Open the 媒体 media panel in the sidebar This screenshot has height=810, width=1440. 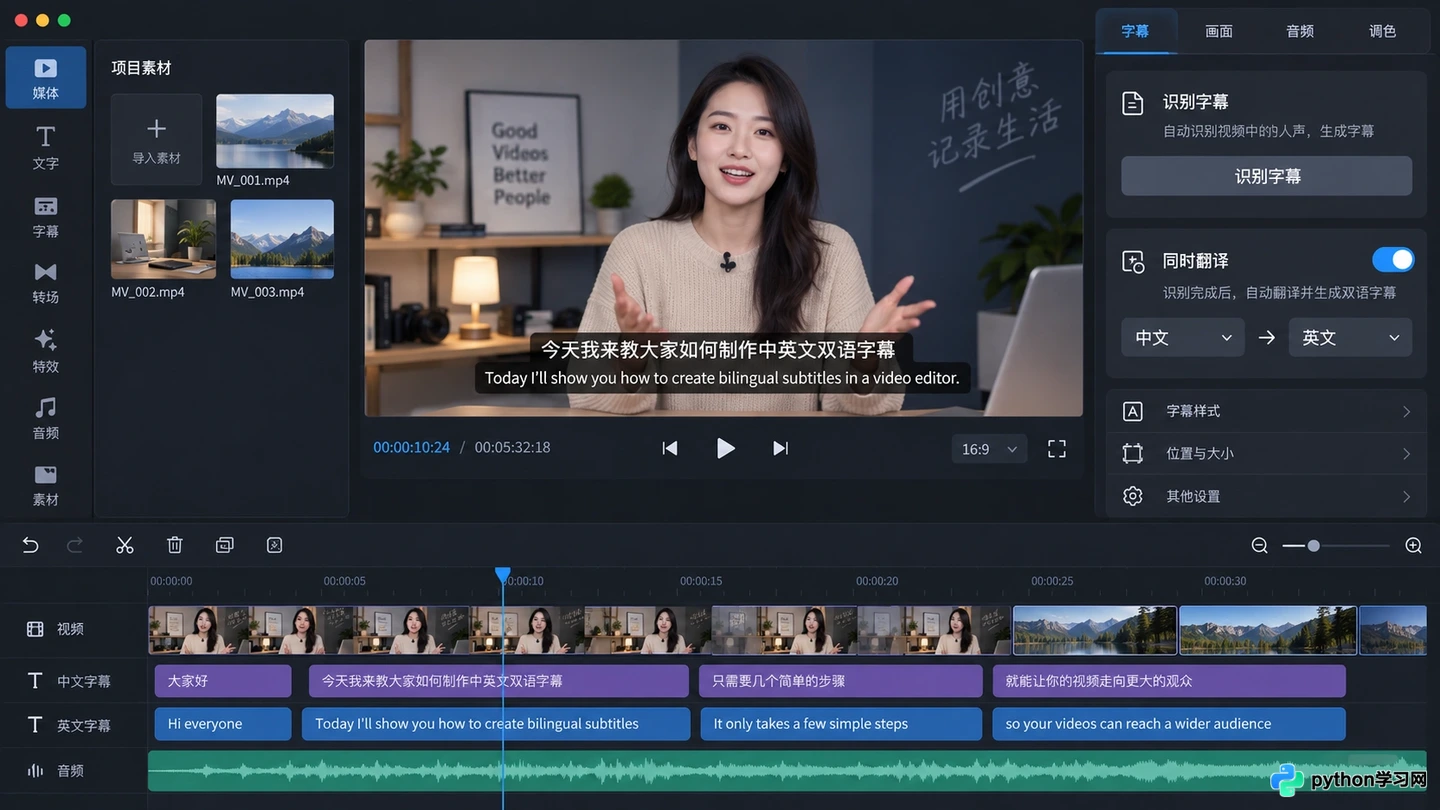46,77
